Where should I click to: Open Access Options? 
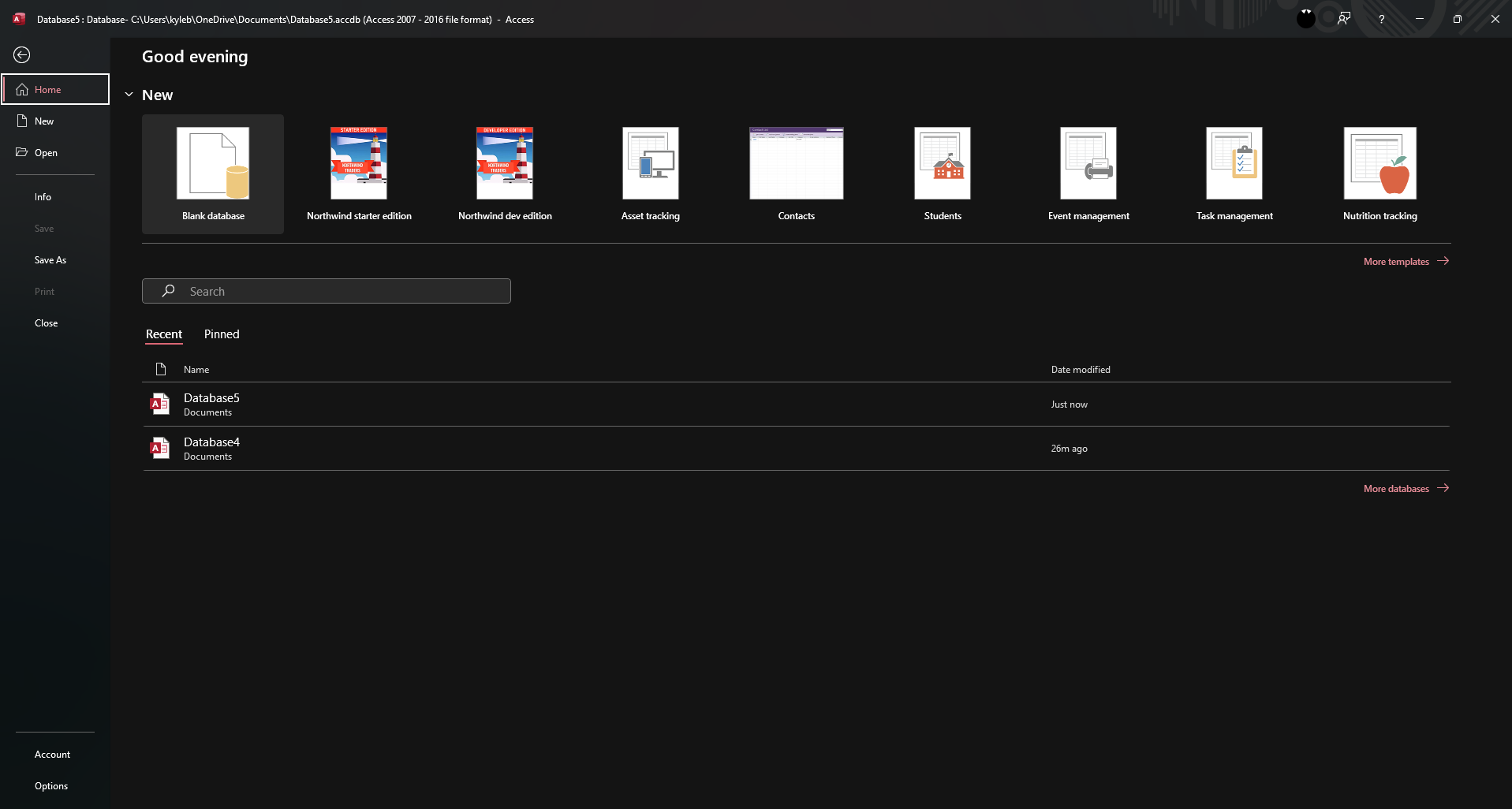[x=55, y=785]
